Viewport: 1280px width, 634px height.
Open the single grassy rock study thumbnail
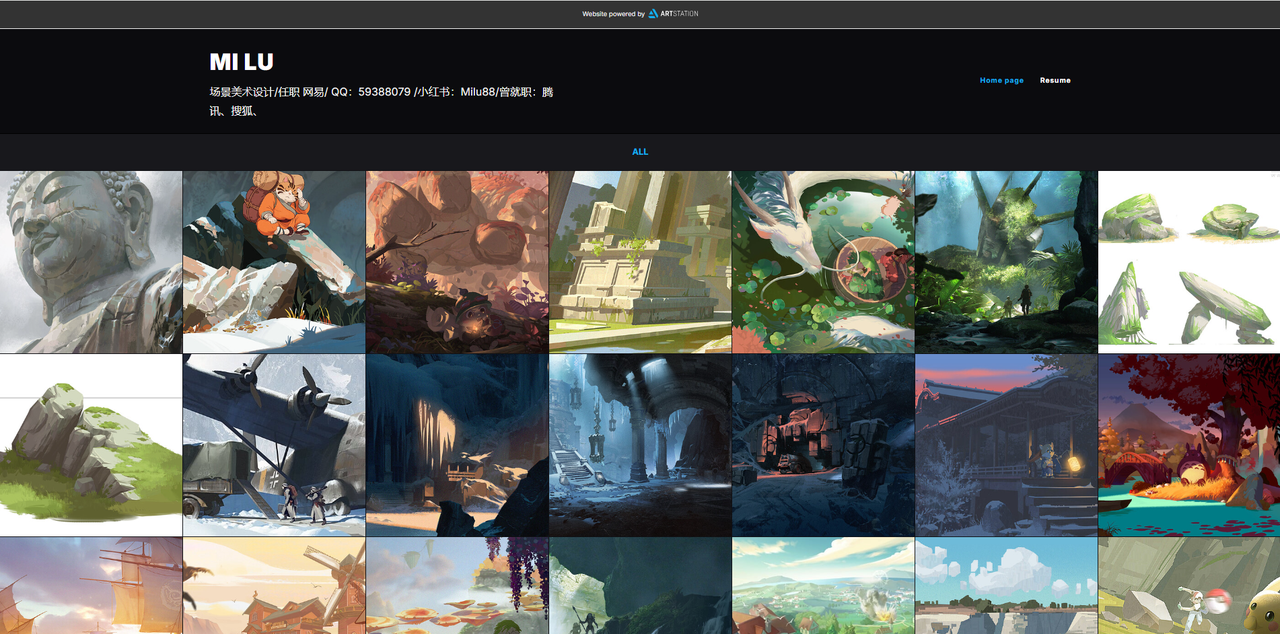pos(91,445)
